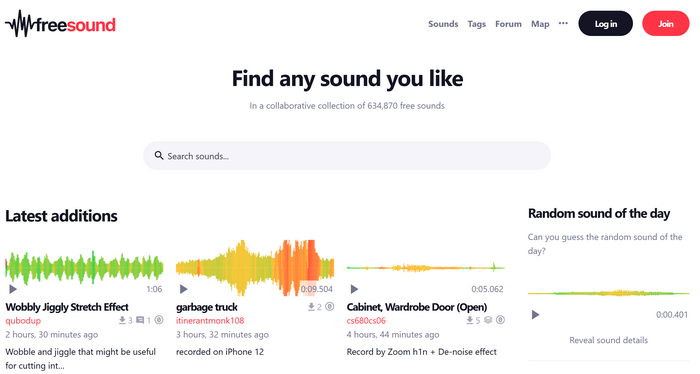Click the 0:00.401 duration label

(672, 315)
